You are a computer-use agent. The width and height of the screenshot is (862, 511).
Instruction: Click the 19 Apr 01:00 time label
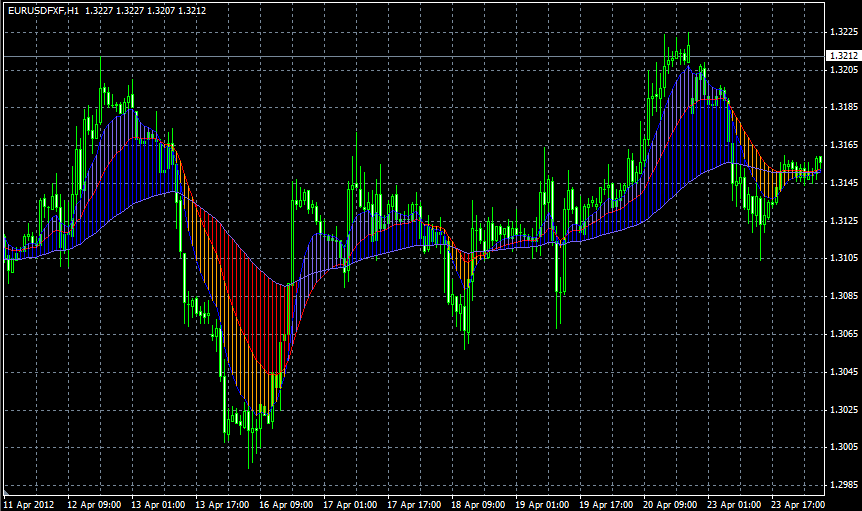pyautogui.click(x=542, y=504)
